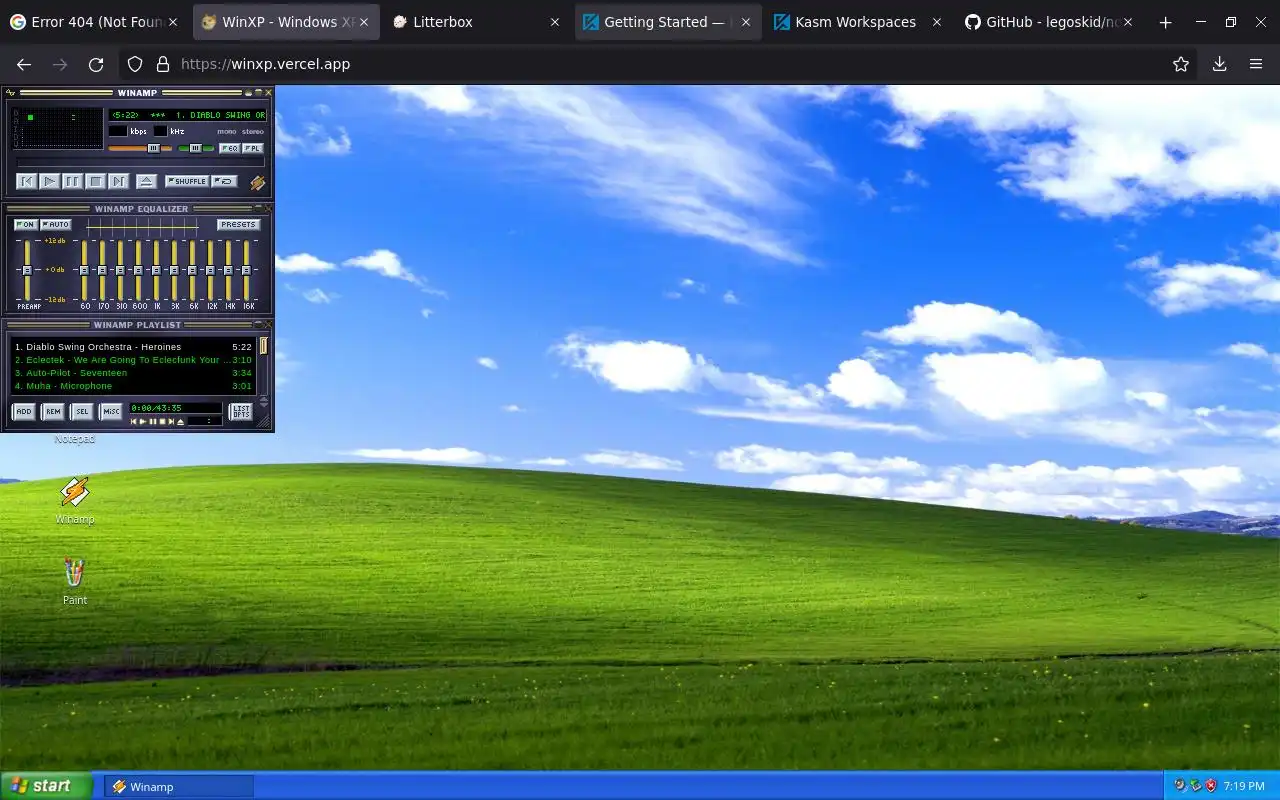
Task: Switch to the Getting Started browser tab
Action: (668, 22)
